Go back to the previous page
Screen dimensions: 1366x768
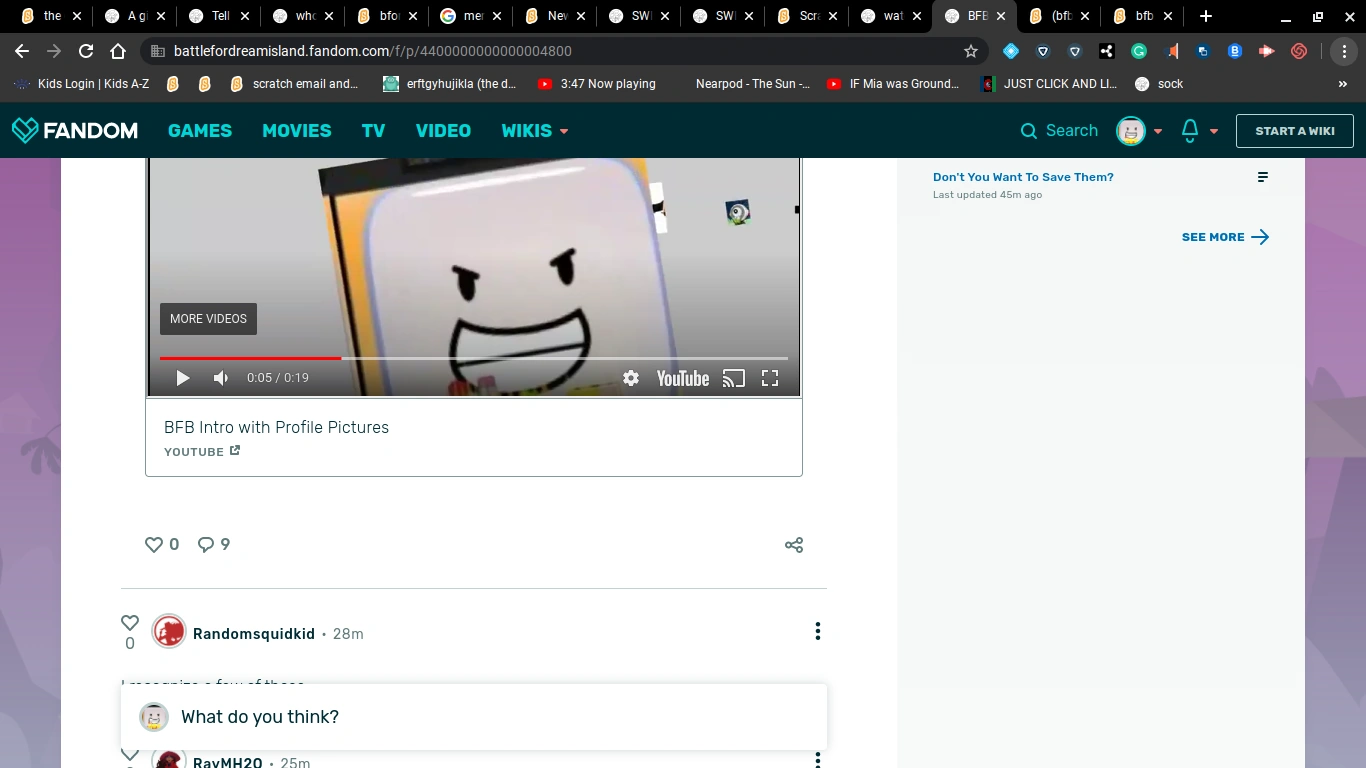click(x=22, y=51)
